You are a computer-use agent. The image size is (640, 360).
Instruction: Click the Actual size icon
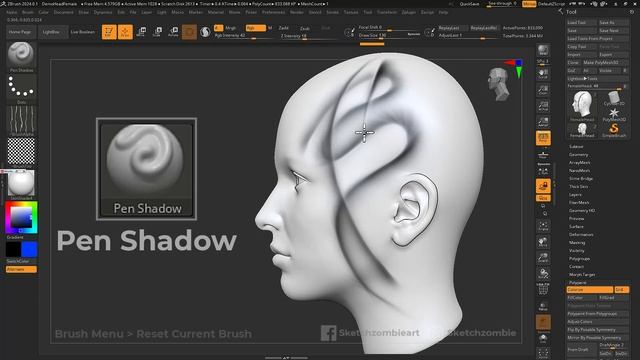(543, 106)
